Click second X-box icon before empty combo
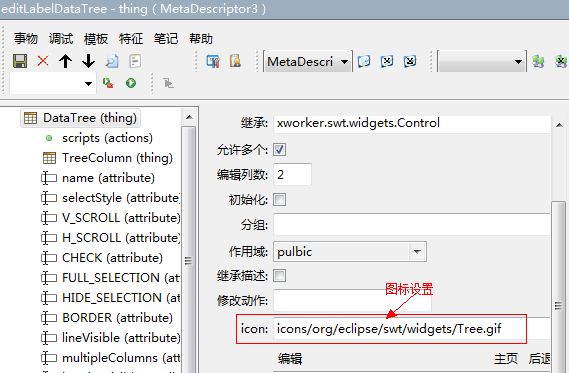 coord(410,61)
